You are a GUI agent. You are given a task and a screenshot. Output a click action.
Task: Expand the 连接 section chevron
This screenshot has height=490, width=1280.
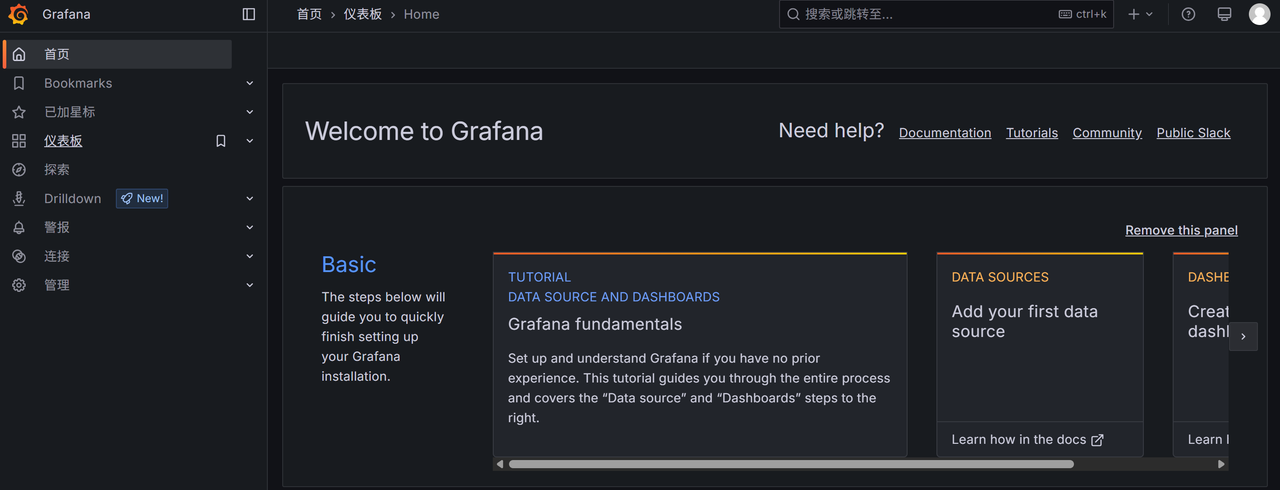tap(250, 256)
